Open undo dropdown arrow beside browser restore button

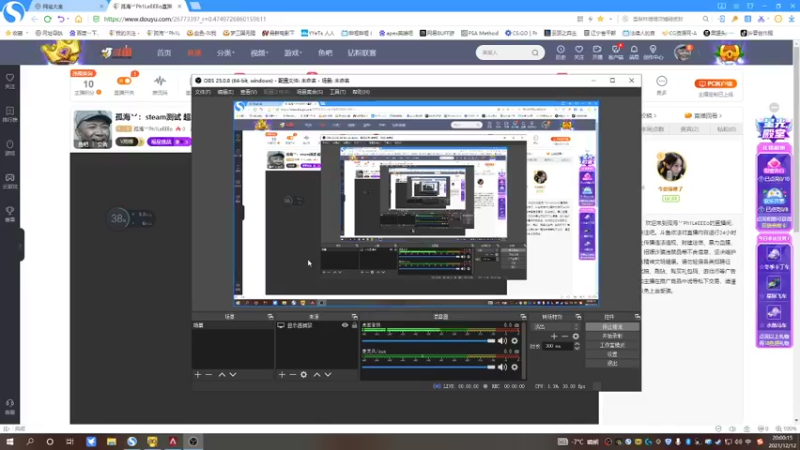click(x=68, y=19)
